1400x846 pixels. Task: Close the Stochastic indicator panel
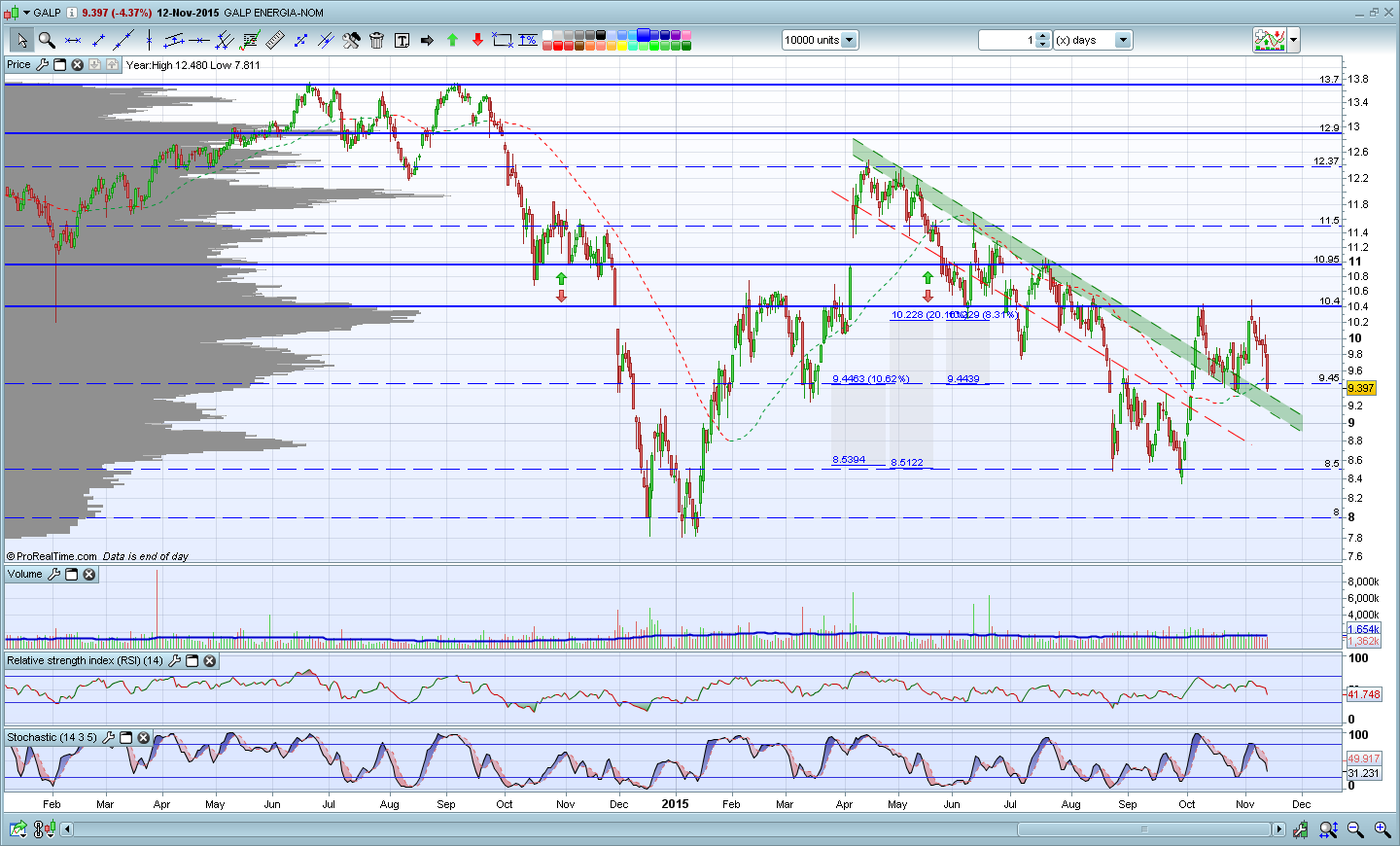[x=144, y=738]
